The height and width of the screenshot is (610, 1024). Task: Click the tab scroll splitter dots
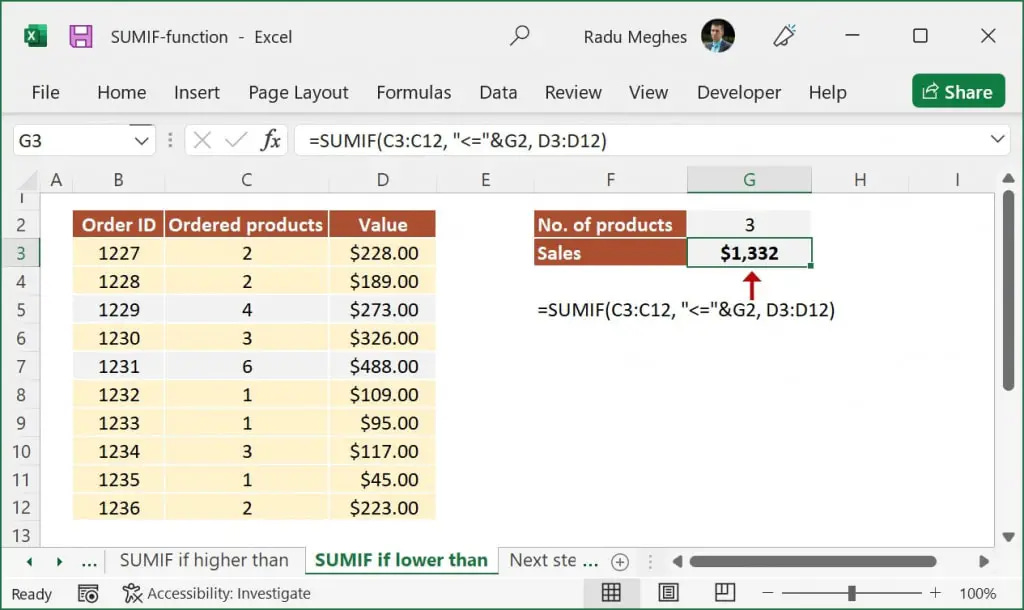[650, 562]
